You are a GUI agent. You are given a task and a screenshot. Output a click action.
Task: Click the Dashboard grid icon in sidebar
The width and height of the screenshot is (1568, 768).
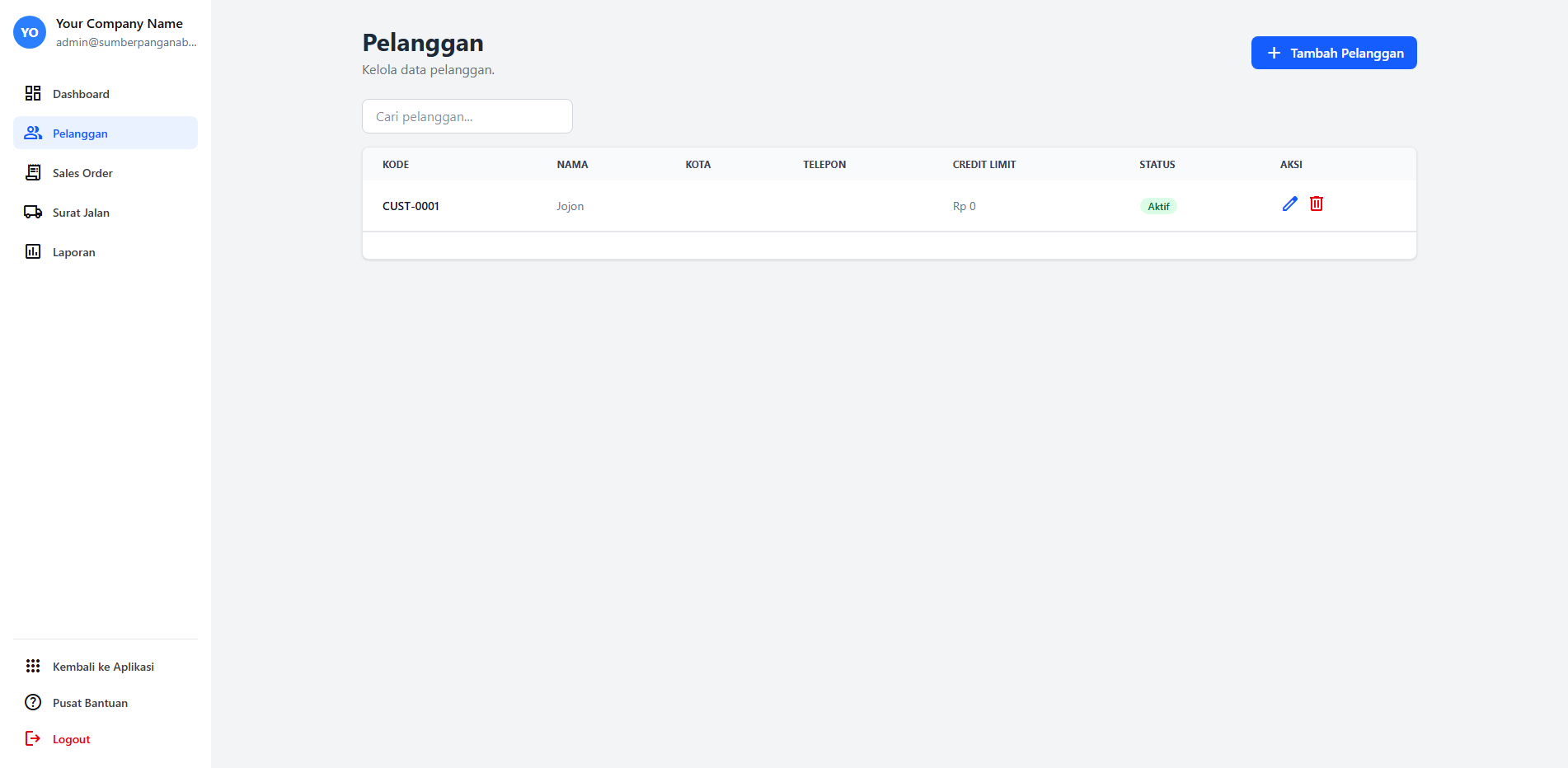pyautogui.click(x=33, y=93)
